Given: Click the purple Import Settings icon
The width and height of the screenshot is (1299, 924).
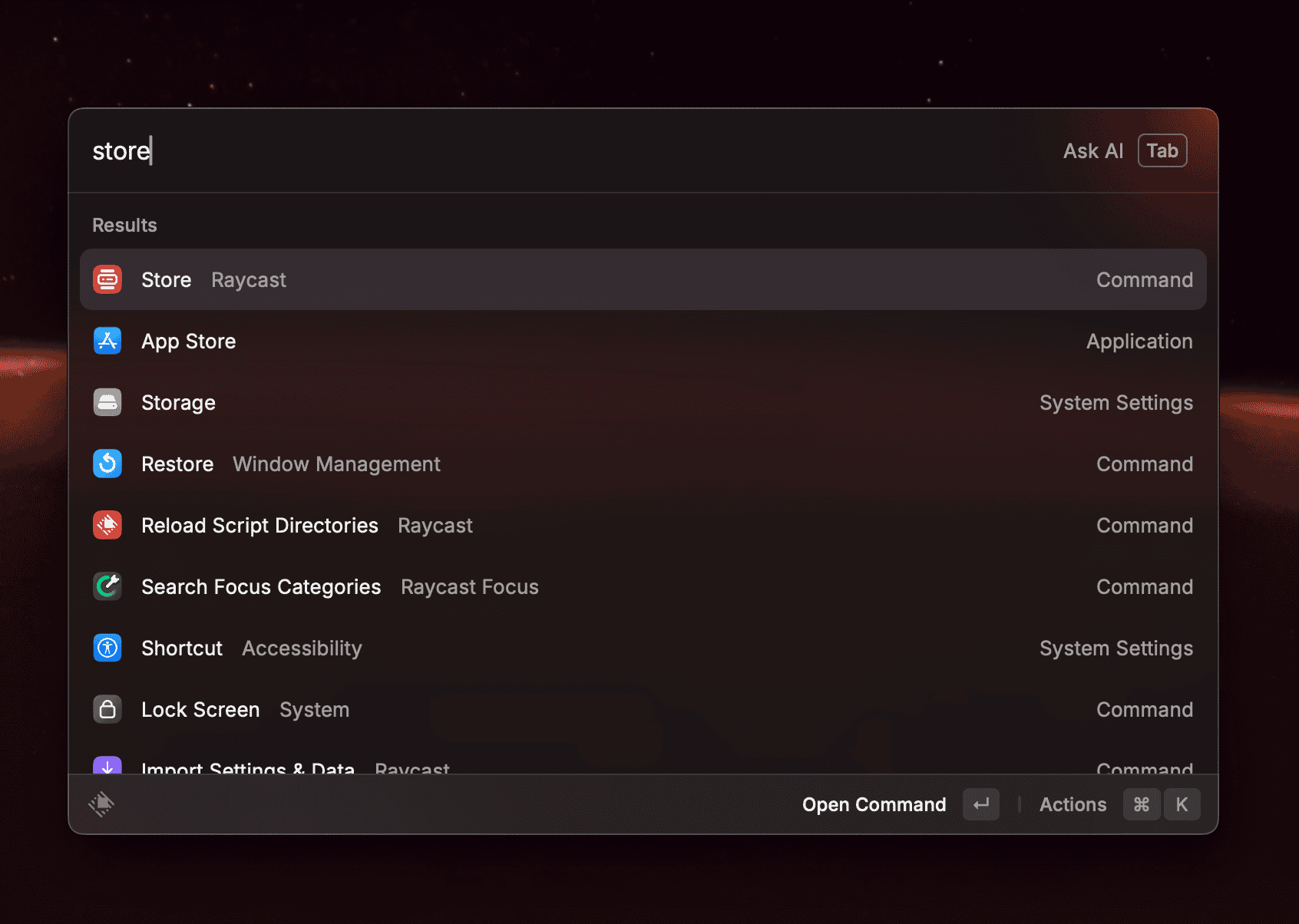Looking at the screenshot, I should point(107,766).
